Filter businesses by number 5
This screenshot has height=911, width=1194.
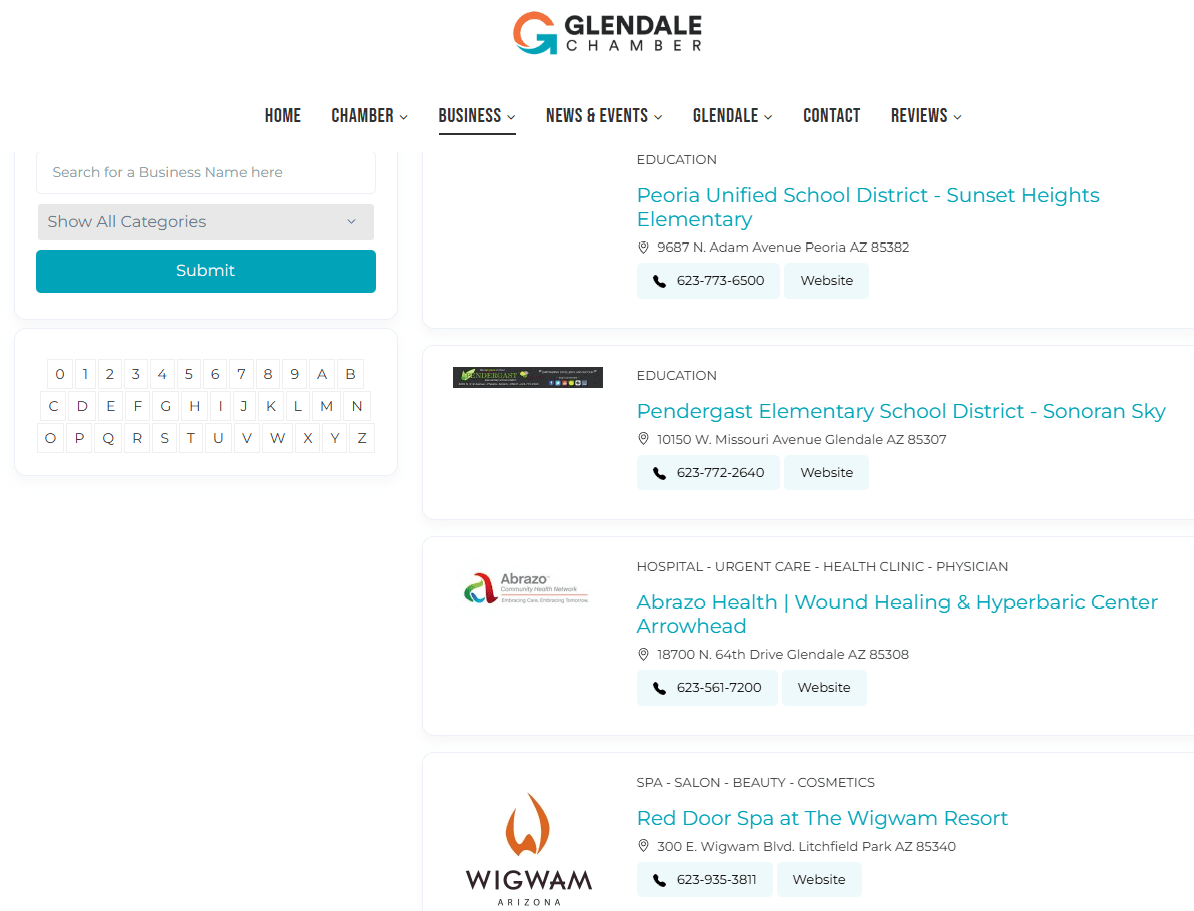pos(189,374)
